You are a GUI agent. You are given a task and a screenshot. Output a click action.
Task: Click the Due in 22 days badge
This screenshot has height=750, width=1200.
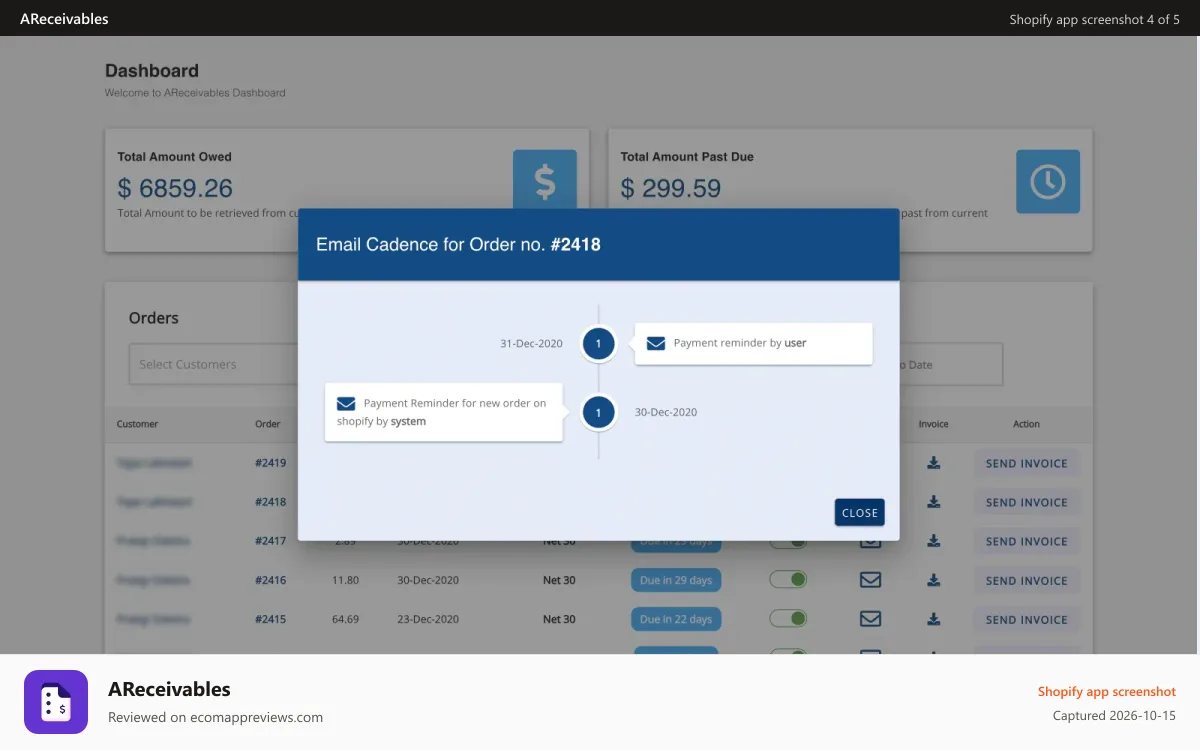pos(676,619)
